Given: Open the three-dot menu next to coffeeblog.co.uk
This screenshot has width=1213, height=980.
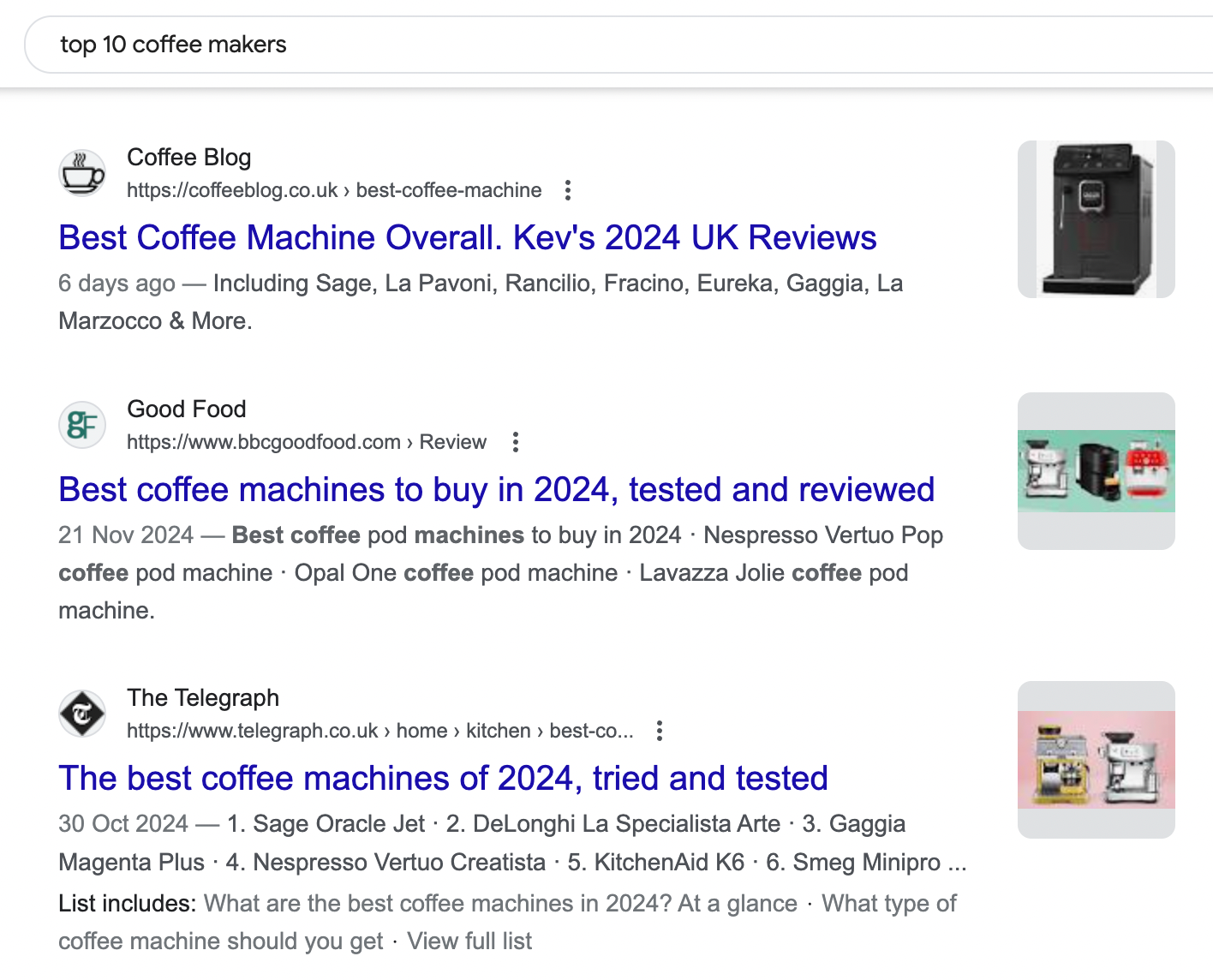Looking at the screenshot, I should click(x=568, y=190).
